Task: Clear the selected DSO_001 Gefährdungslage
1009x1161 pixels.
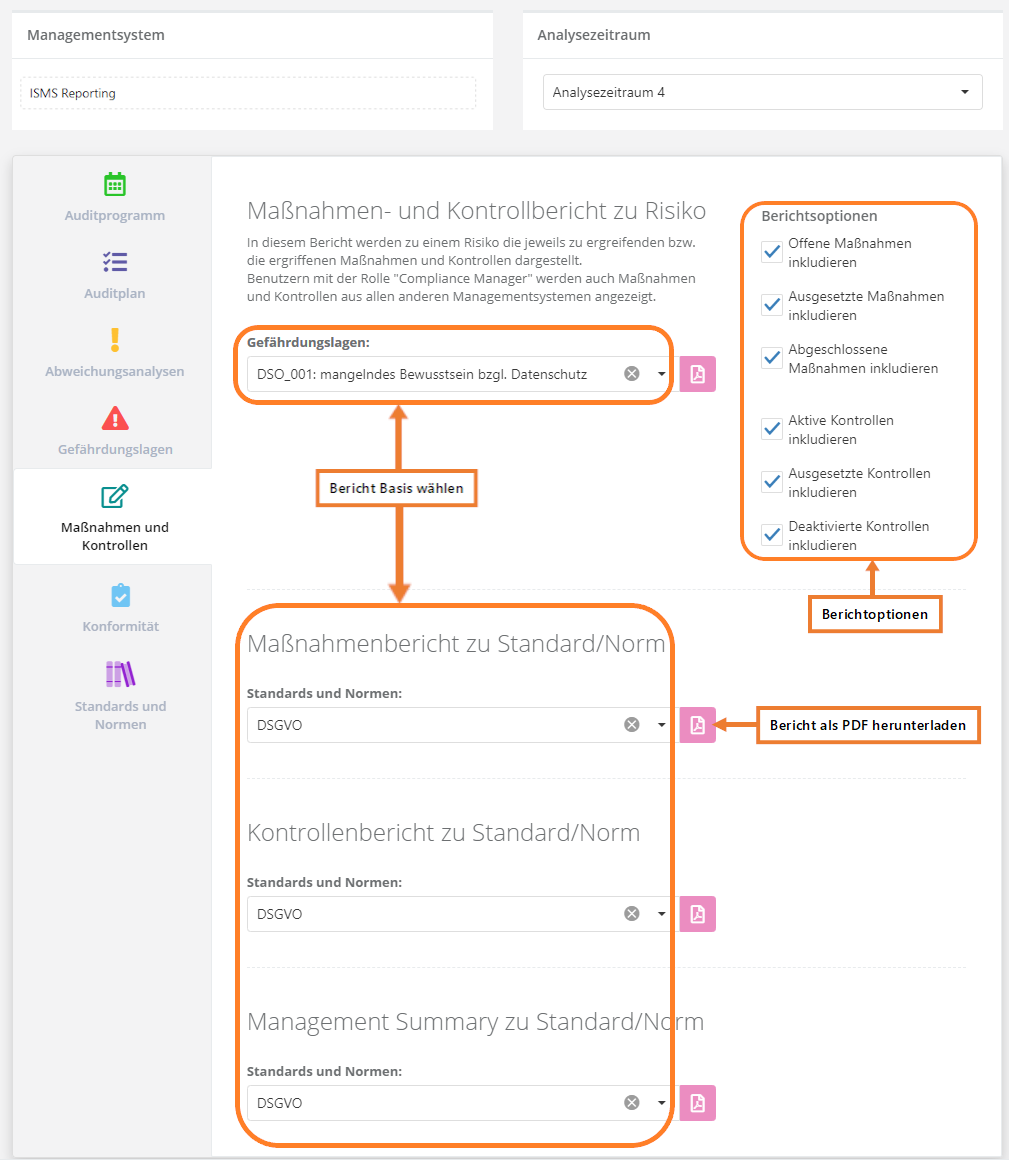Action: pos(632,374)
